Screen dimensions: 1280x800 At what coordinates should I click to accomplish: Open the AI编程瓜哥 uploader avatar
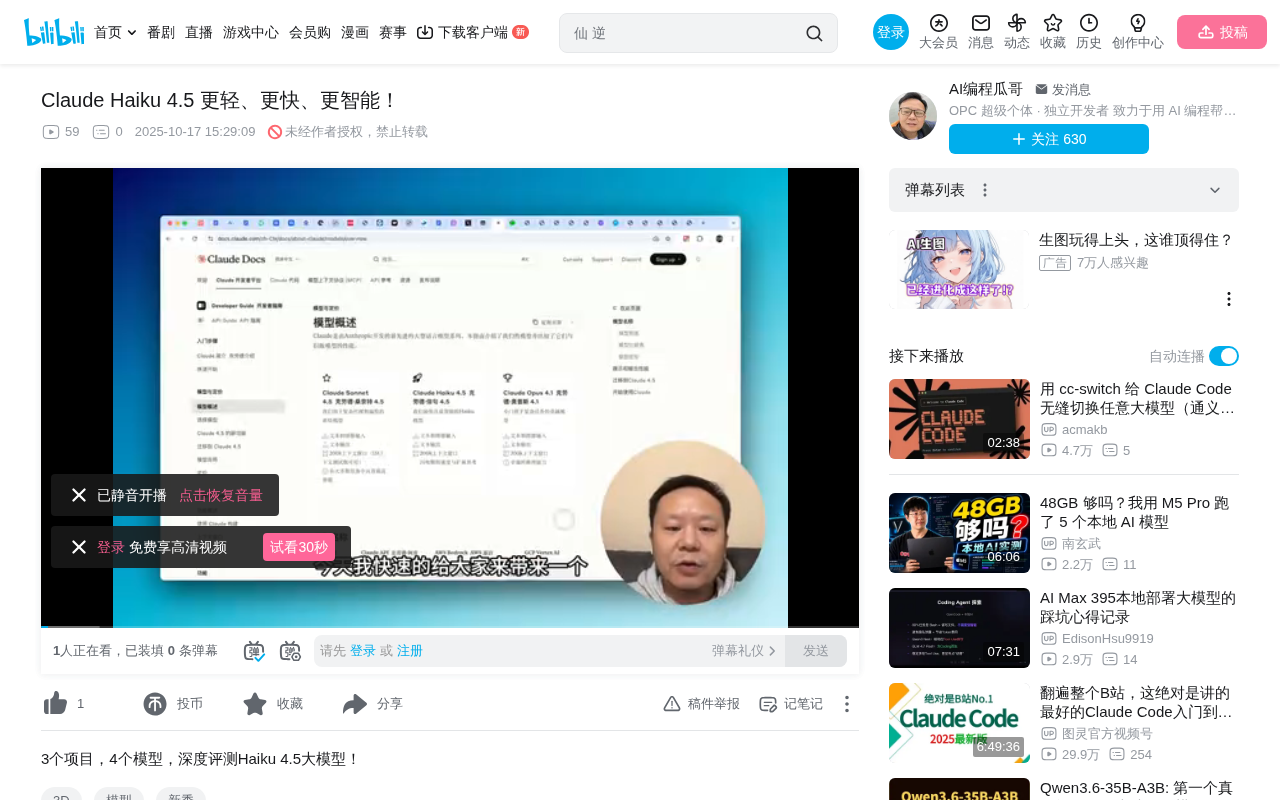click(x=913, y=116)
